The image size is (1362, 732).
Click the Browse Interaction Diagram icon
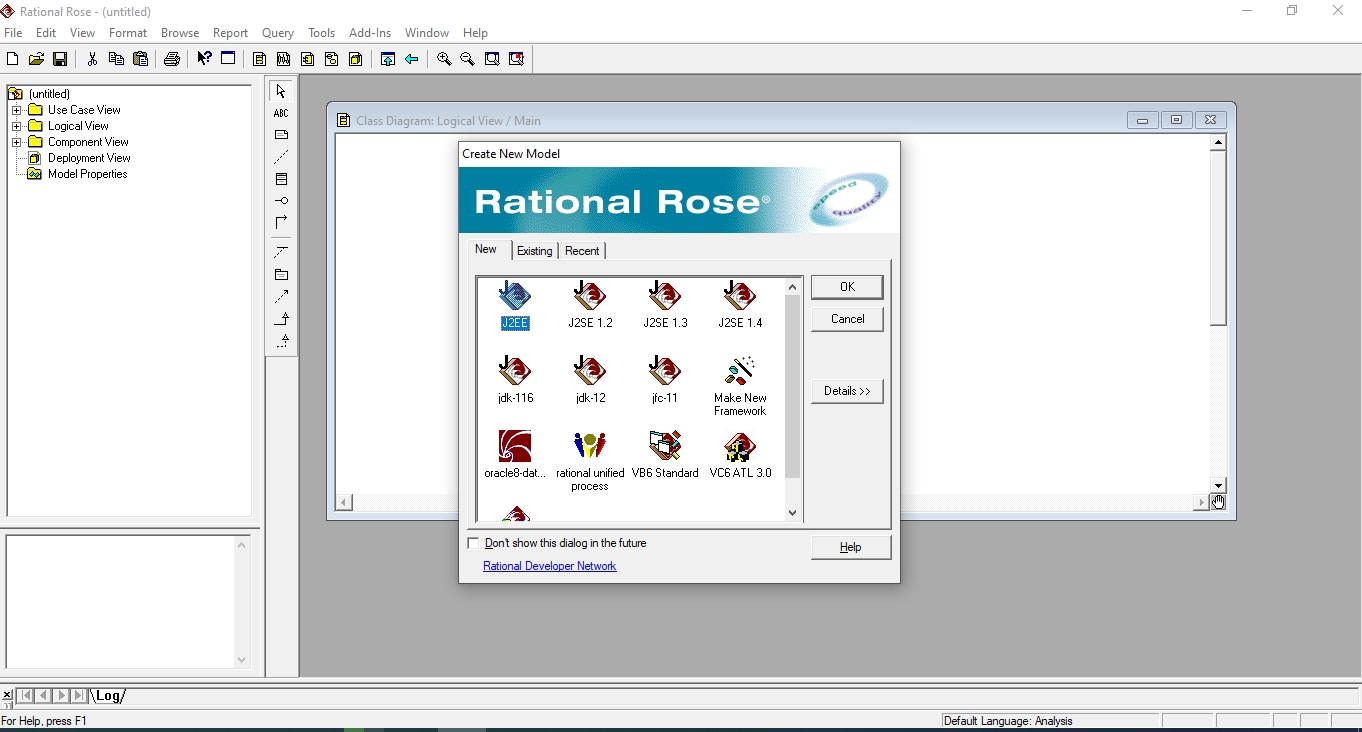point(283,59)
